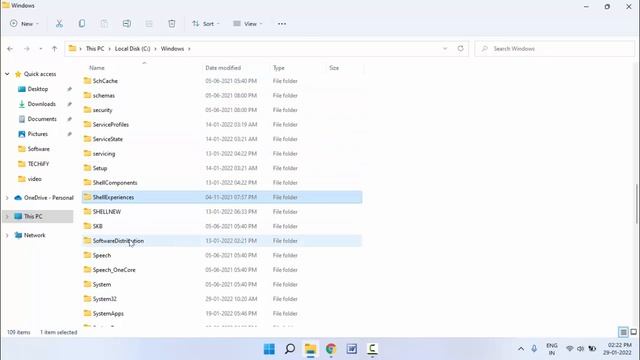Open the New dropdown menu
This screenshot has width=640, height=360.
(24, 24)
